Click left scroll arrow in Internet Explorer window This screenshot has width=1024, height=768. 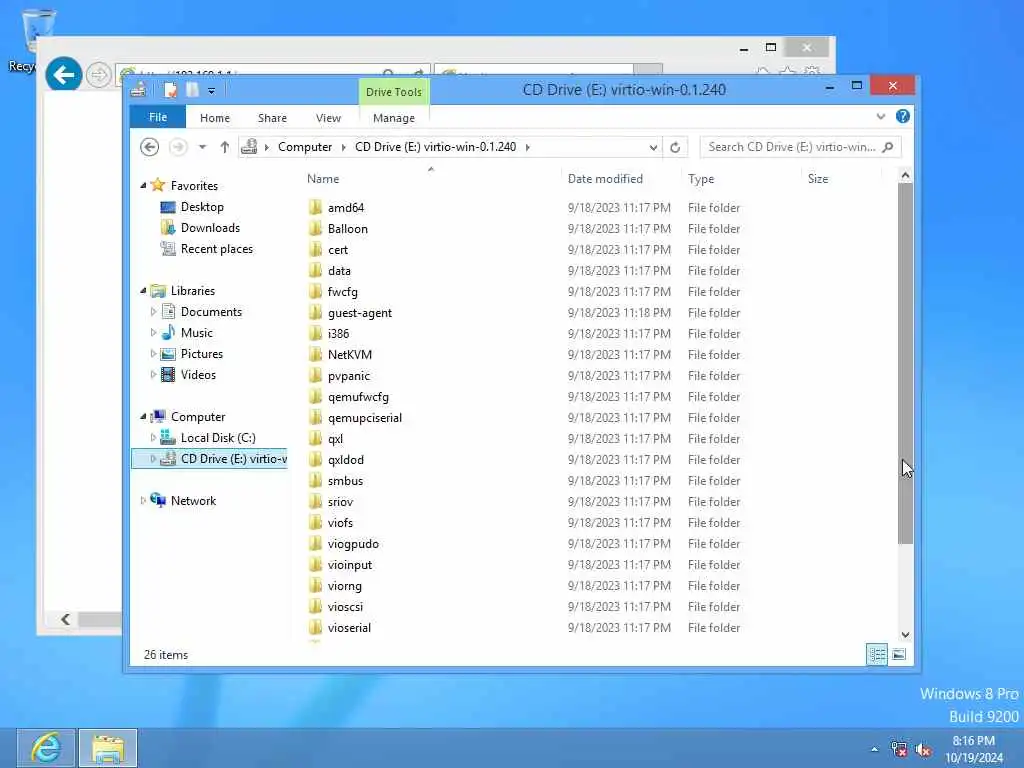(x=65, y=619)
